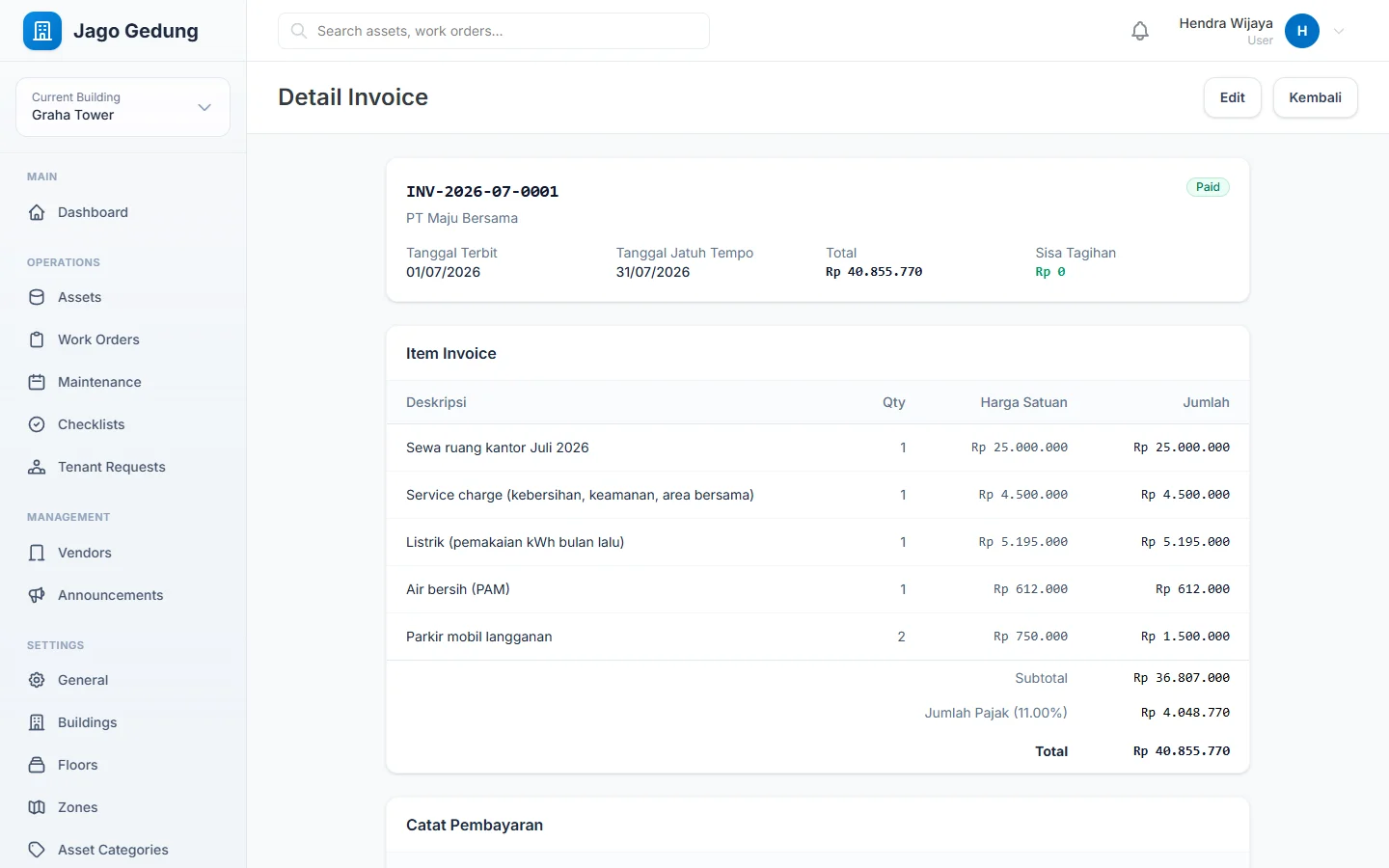Click the Edit invoice button
This screenshot has width=1389, height=868.
1232,97
